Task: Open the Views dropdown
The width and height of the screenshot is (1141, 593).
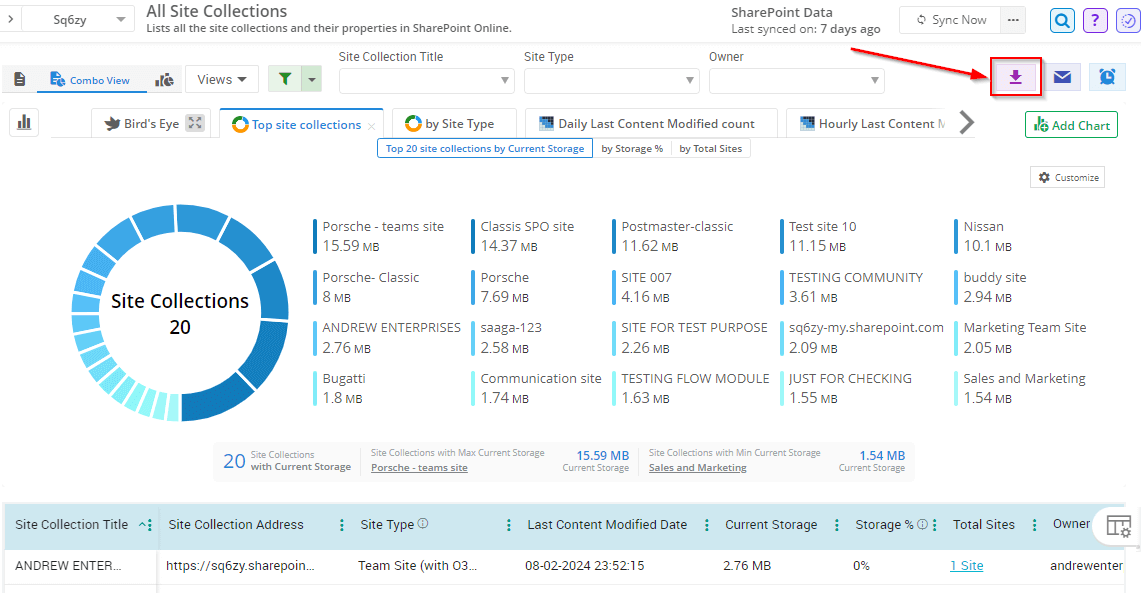Action: (x=222, y=79)
